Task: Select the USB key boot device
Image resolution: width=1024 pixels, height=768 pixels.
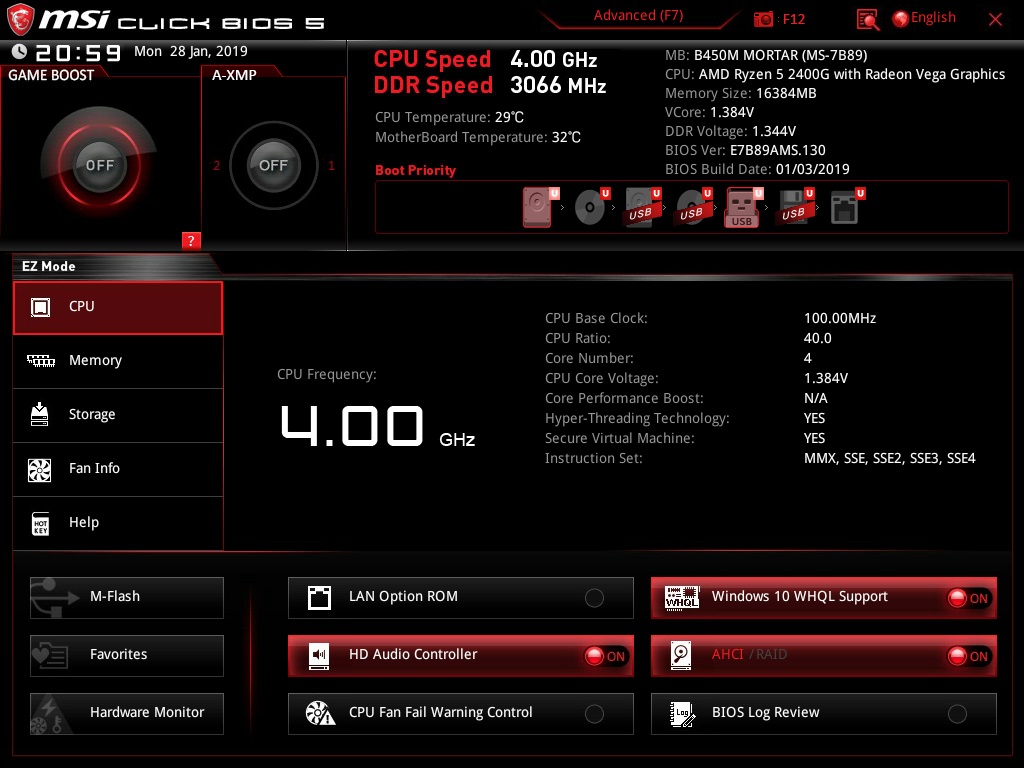Action: [742, 208]
